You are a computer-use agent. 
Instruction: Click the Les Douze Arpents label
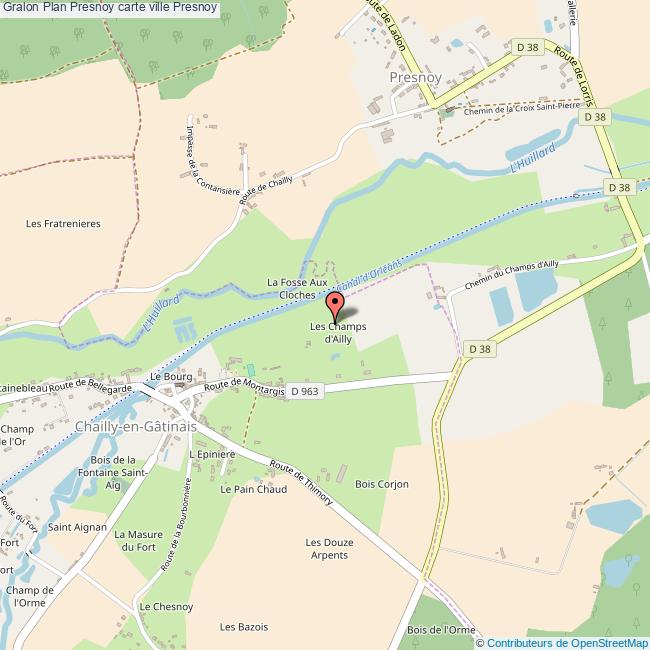pyautogui.click(x=330, y=549)
